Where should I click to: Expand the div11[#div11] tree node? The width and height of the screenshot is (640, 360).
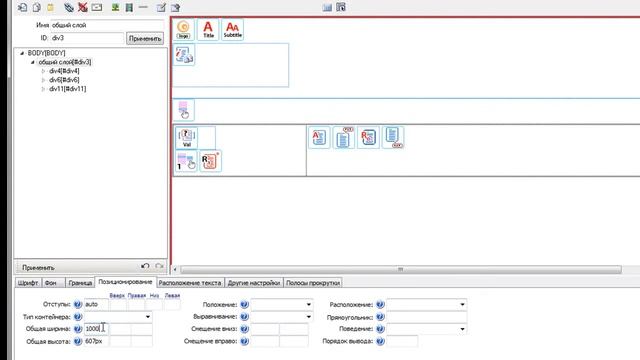tap(43, 89)
